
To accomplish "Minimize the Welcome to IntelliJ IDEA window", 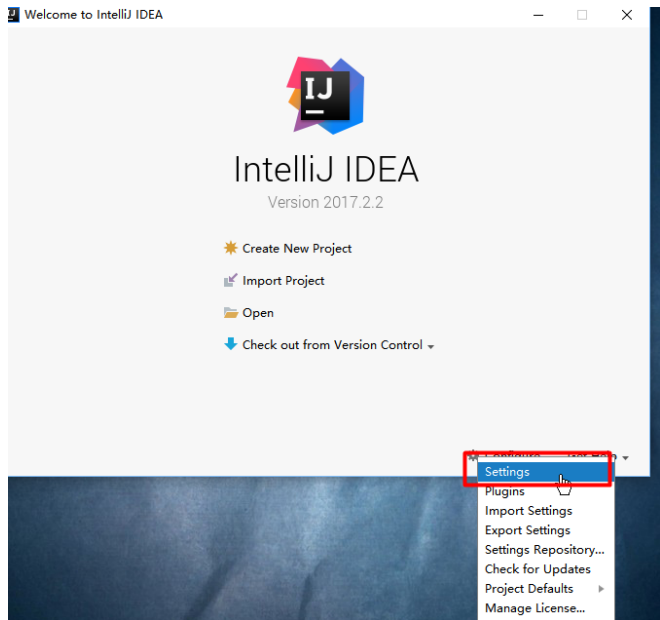I will (538, 15).
